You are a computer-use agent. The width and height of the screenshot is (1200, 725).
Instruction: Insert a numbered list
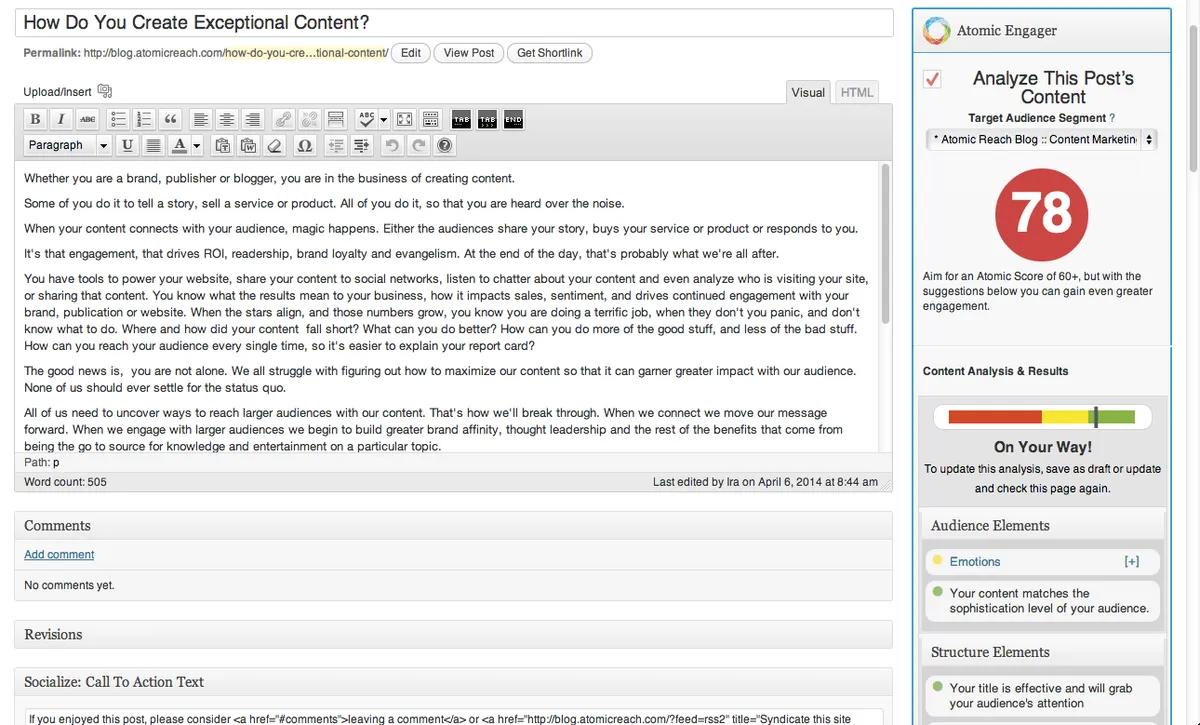click(x=145, y=119)
